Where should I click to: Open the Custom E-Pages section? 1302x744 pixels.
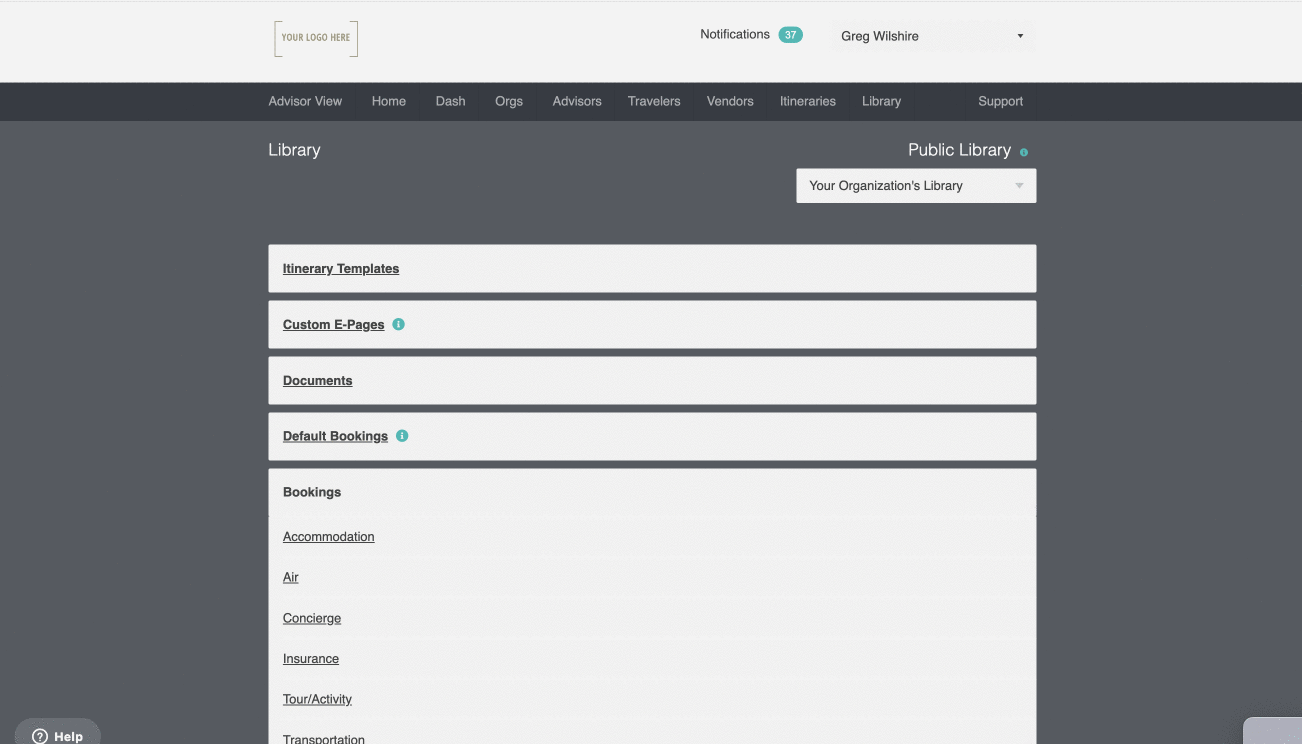point(333,324)
